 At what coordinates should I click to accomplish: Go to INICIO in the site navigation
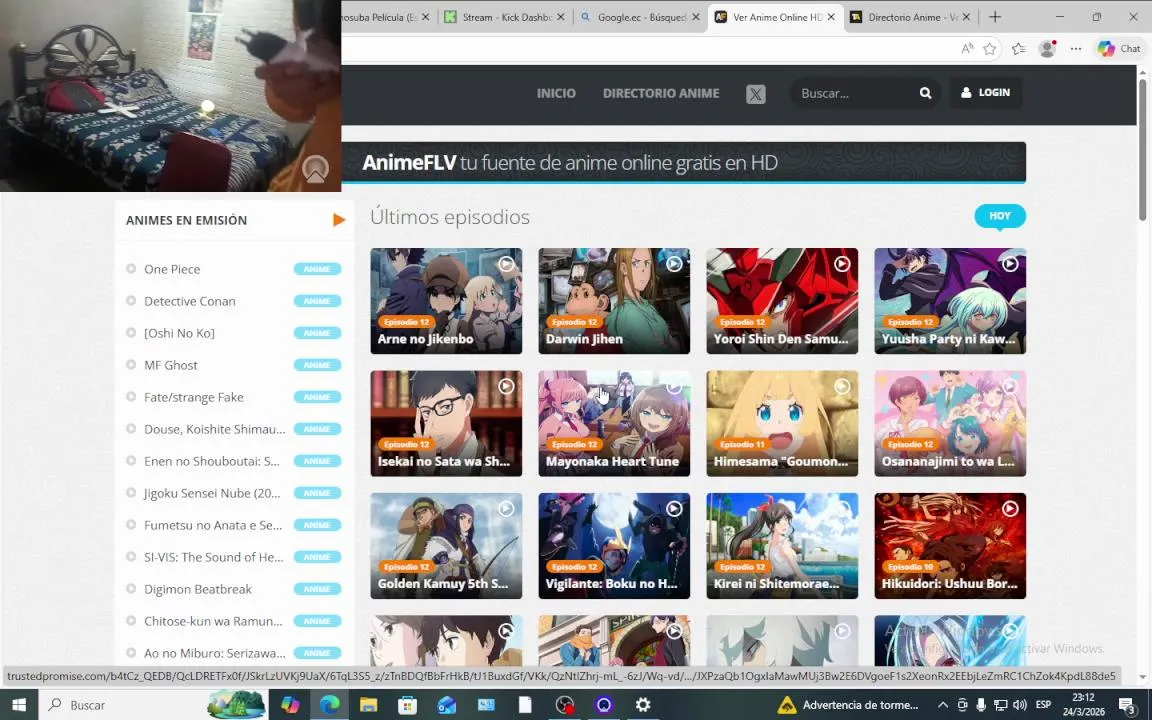556,93
